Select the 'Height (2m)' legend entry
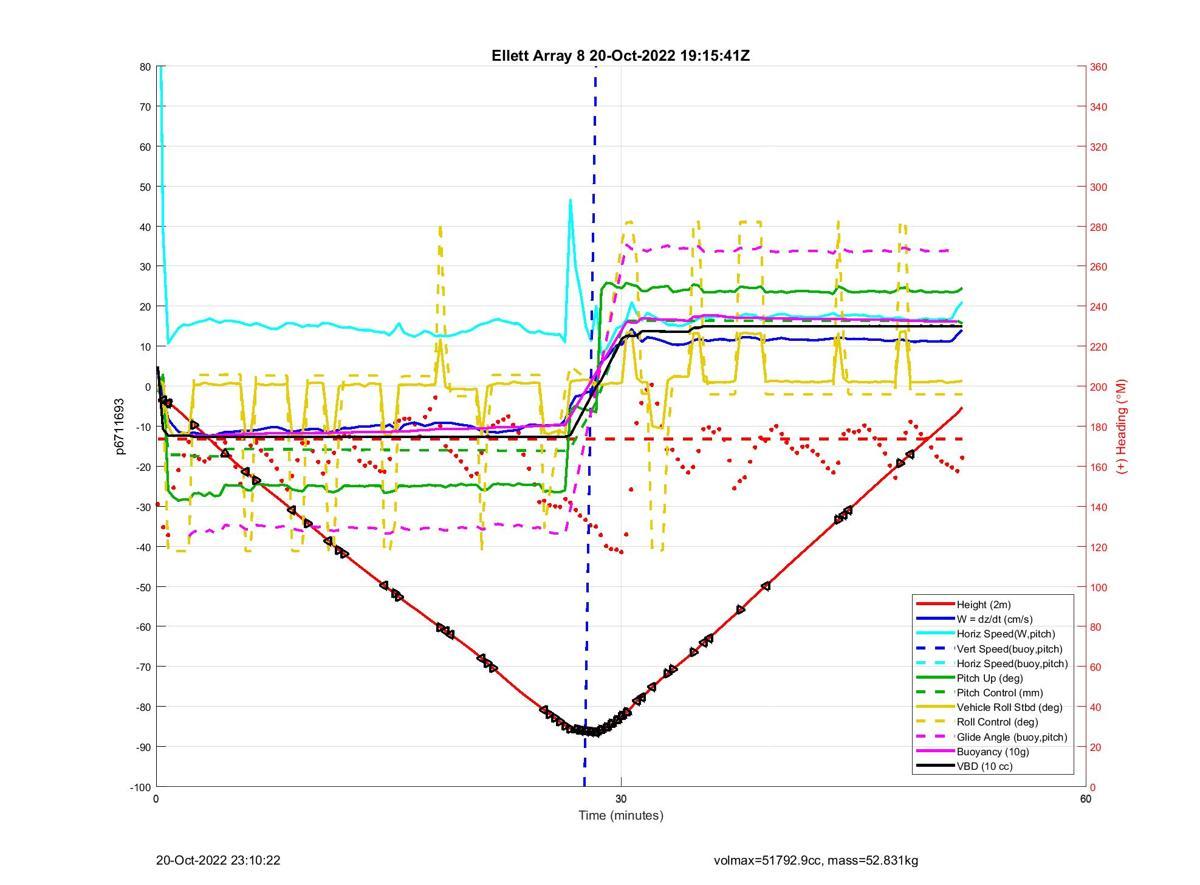 click(x=984, y=604)
